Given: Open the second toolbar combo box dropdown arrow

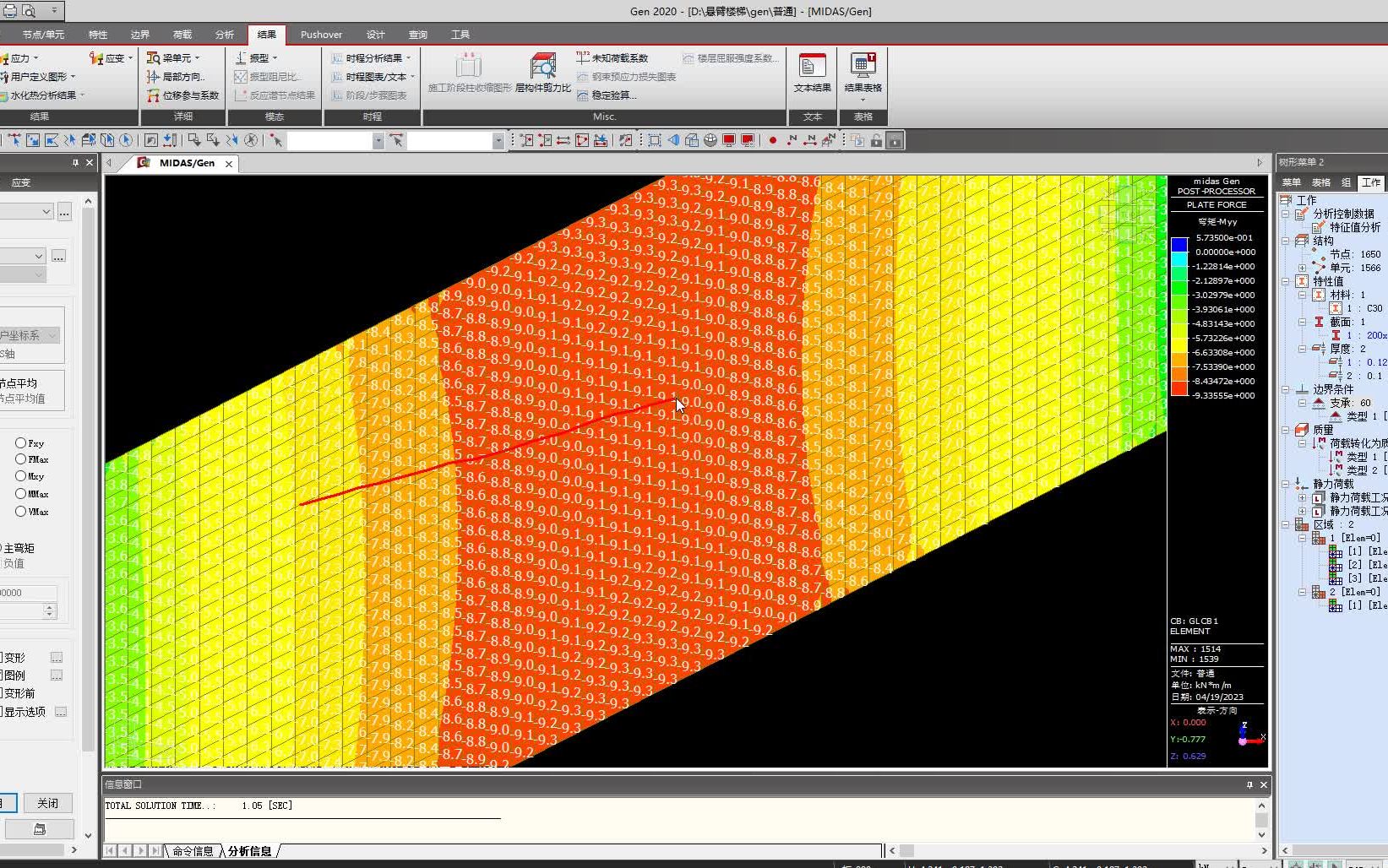Looking at the screenshot, I should coord(498,141).
